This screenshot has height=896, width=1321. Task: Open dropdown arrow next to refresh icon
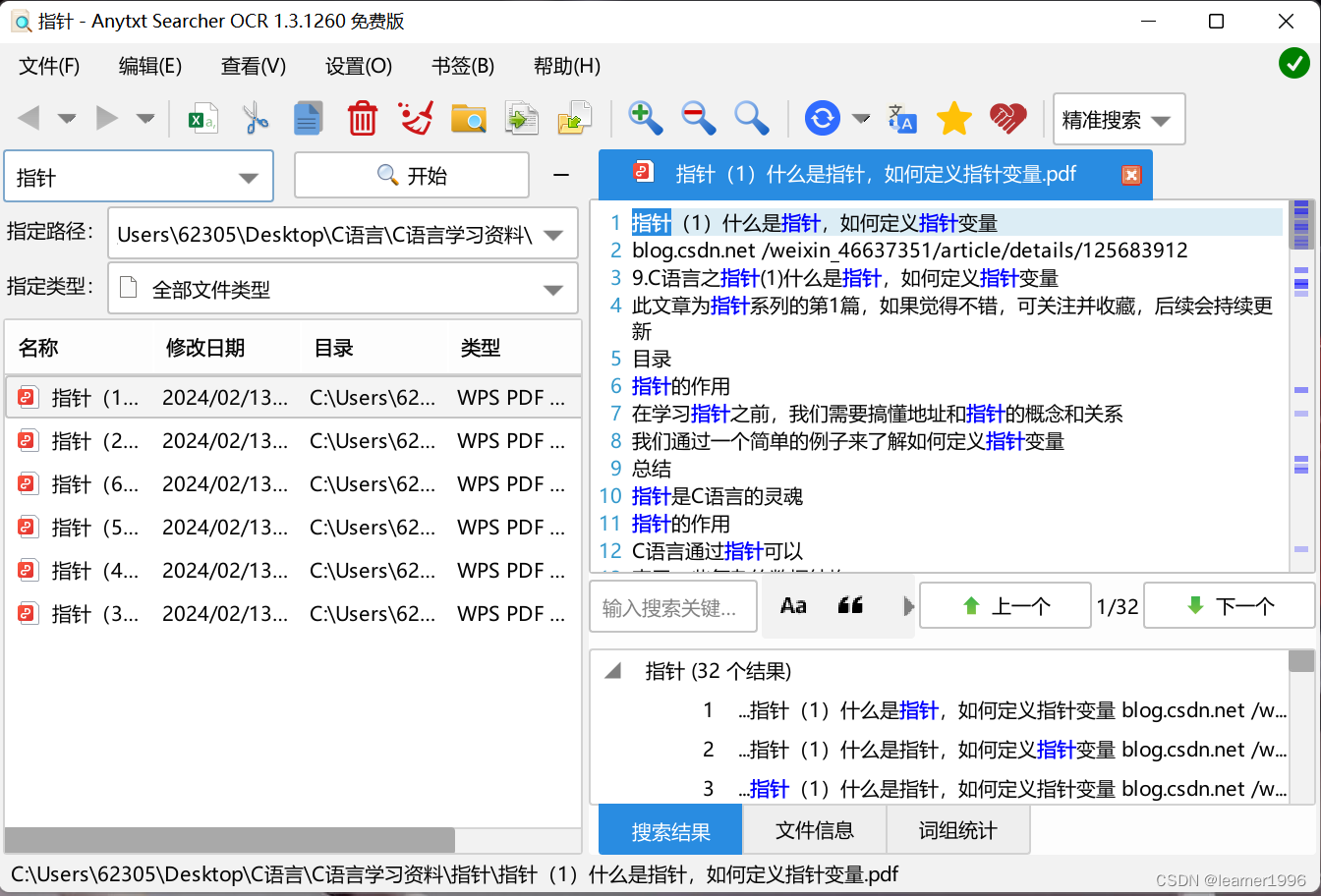click(x=861, y=119)
